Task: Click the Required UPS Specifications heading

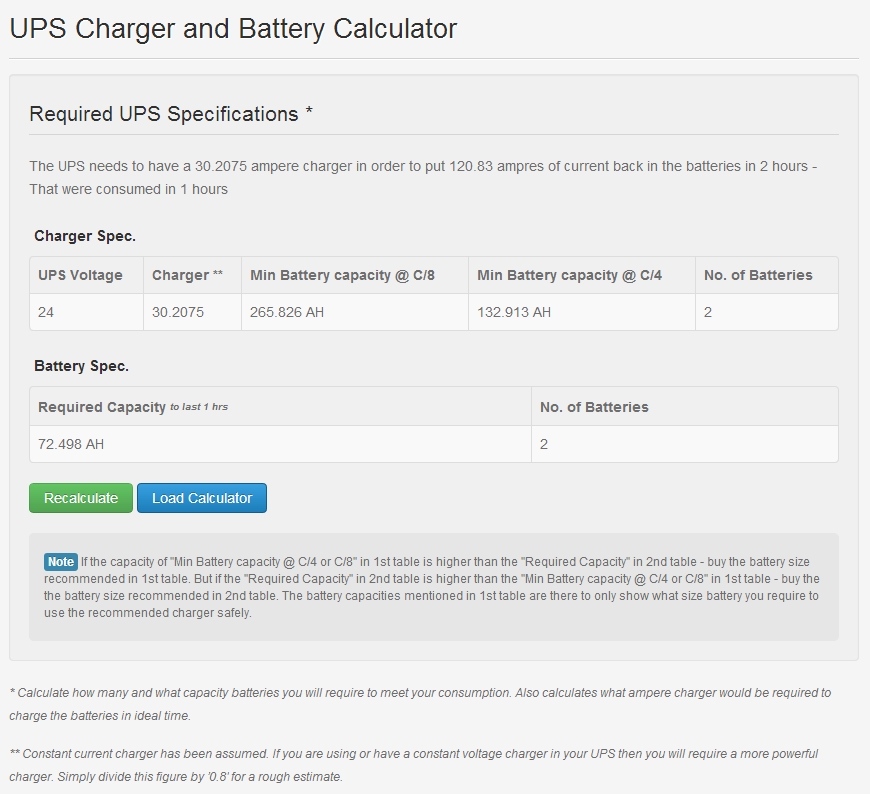Action: tap(171, 114)
